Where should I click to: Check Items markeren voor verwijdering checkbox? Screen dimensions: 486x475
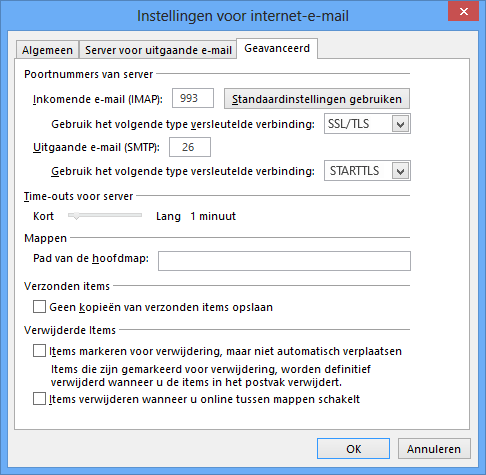click(39, 351)
